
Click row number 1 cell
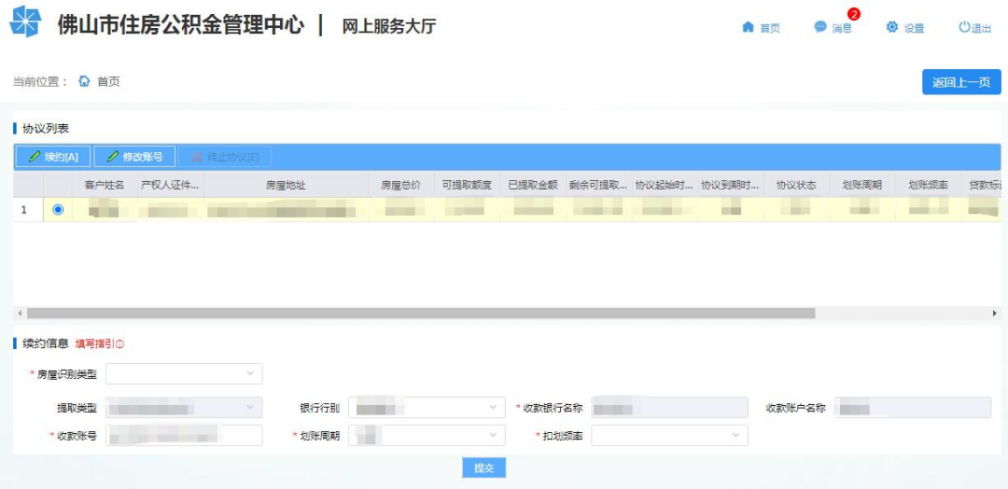tap(28, 209)
